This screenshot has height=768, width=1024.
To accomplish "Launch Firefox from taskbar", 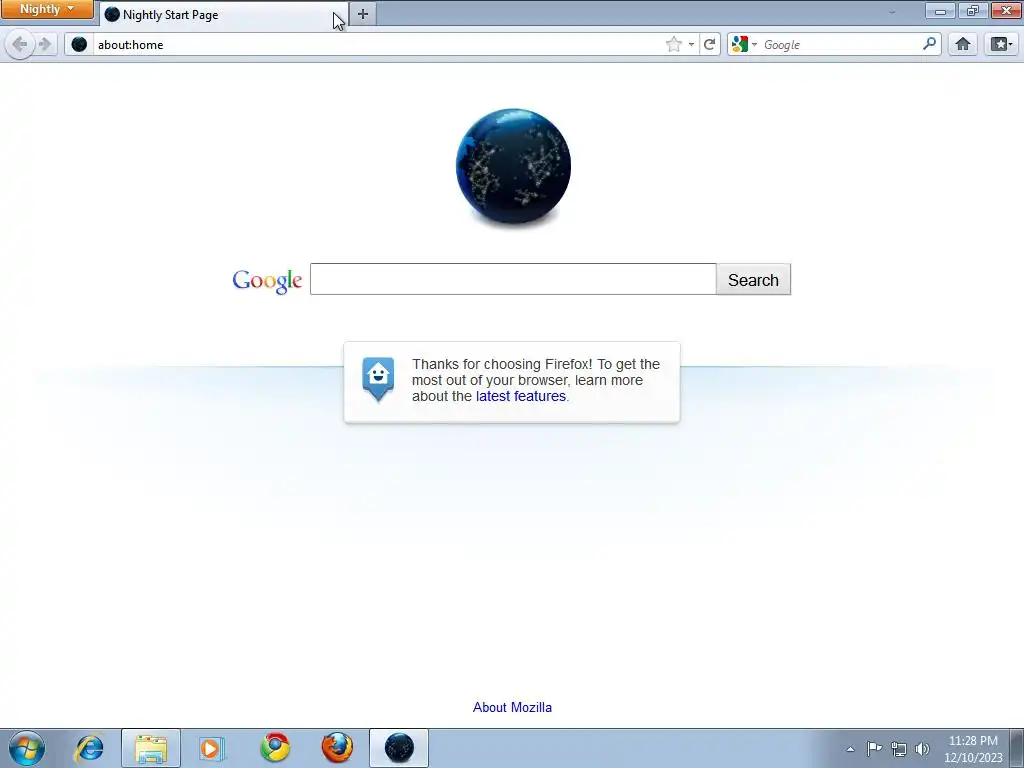I will [337, 748].
